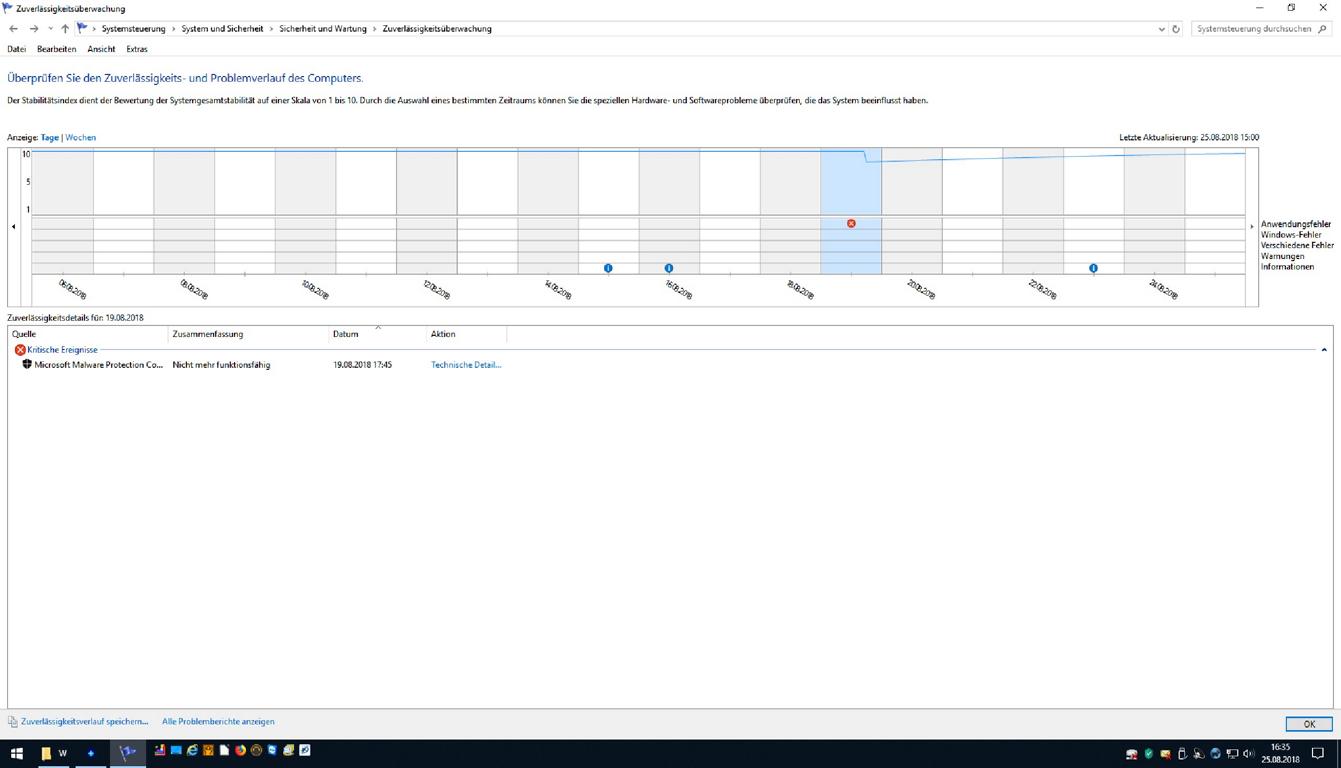Collapse the Kritische Ereignisse group
The height and width of the screenshot is (768, 1341).
[1324, 350]
